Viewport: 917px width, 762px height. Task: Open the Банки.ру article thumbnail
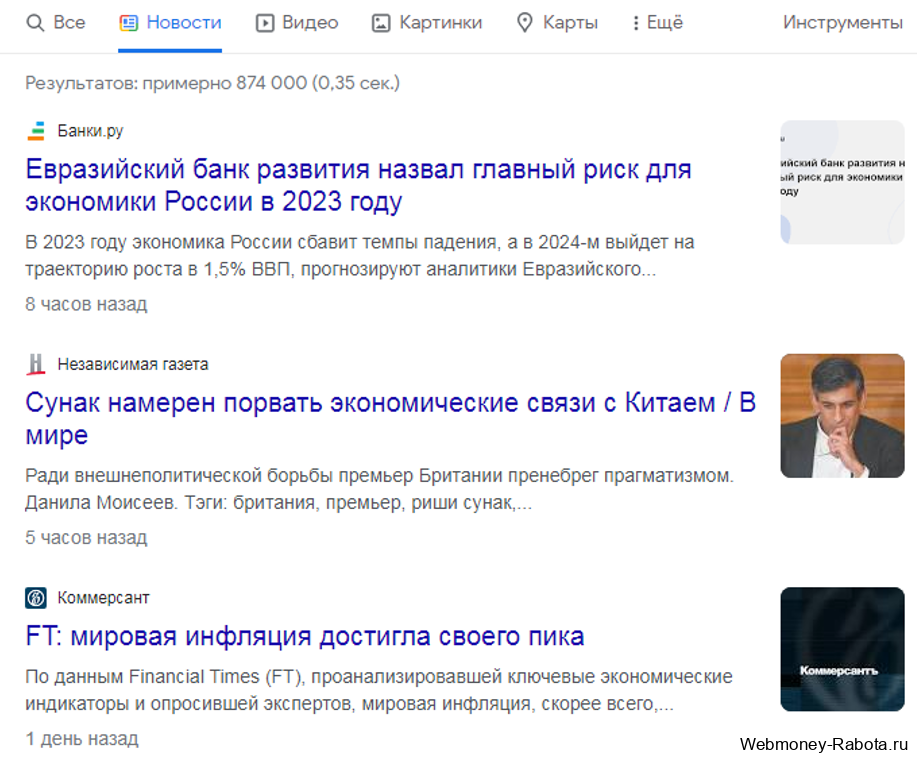point(842,182)
